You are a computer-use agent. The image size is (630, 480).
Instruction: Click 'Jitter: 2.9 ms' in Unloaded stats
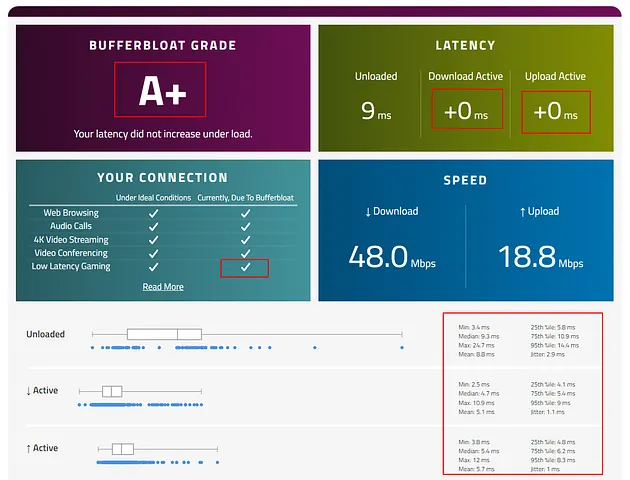coord(548,354)
